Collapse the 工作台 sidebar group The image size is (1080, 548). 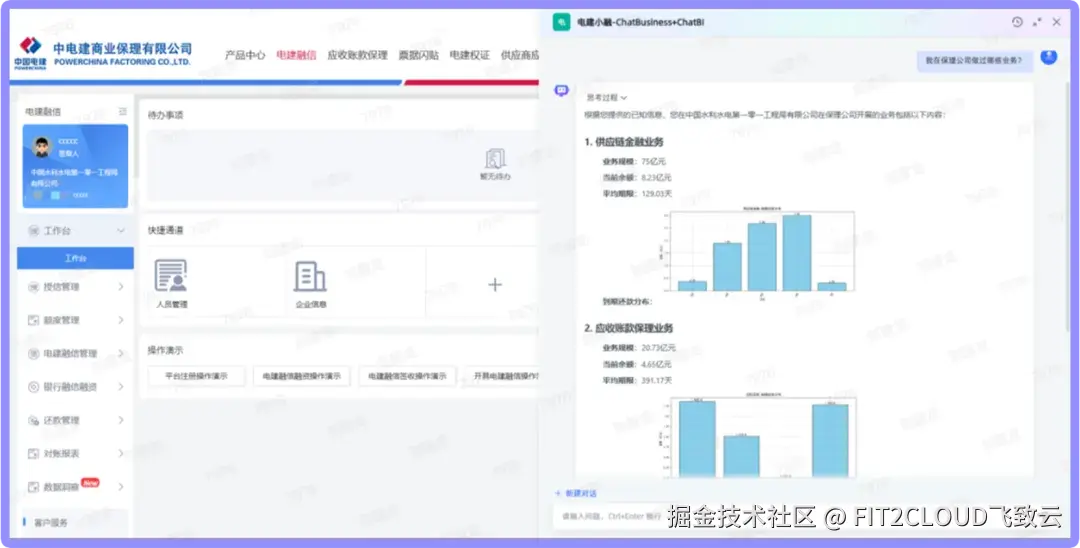coord(121,231)
